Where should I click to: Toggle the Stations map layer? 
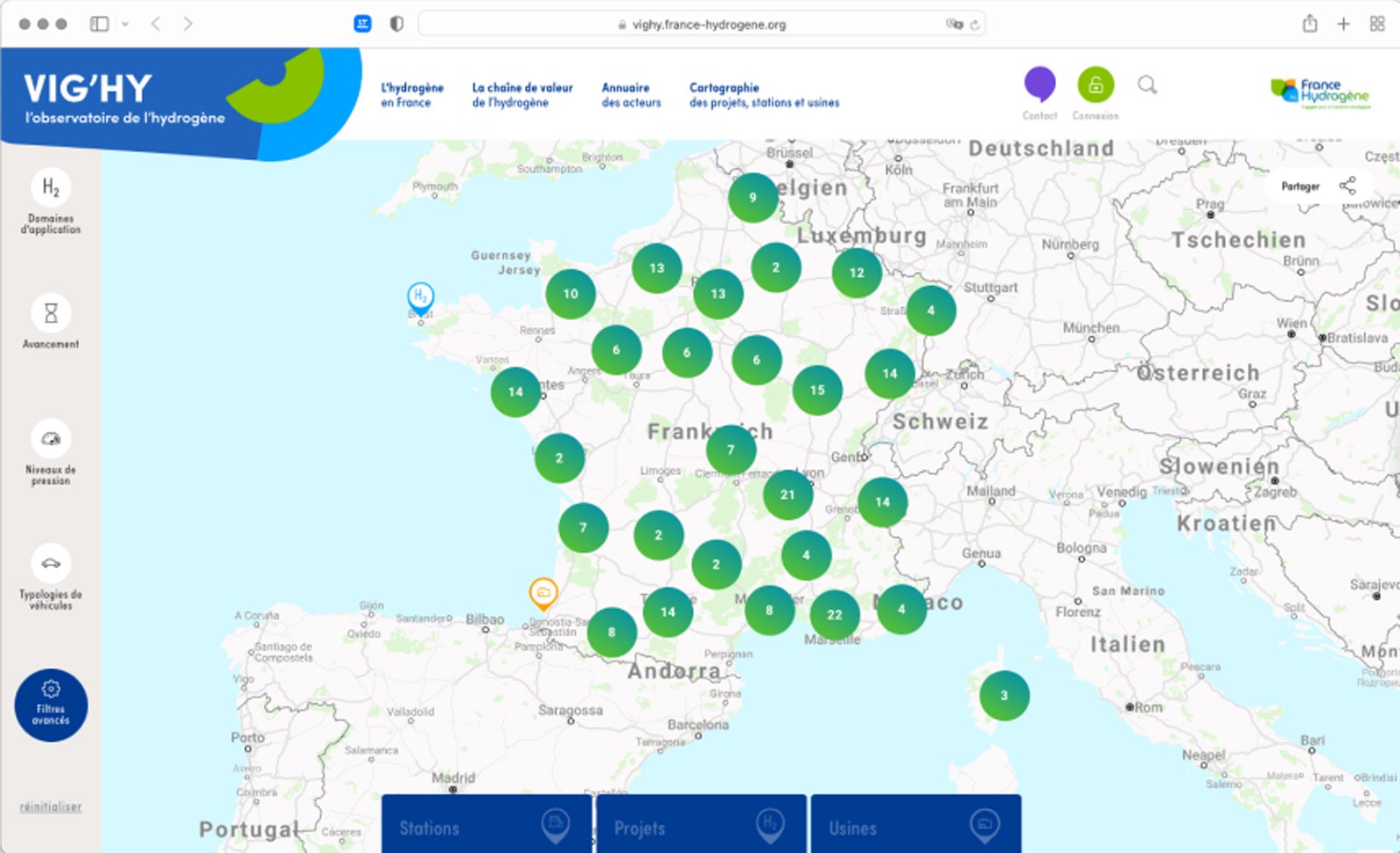coord(486,827)
